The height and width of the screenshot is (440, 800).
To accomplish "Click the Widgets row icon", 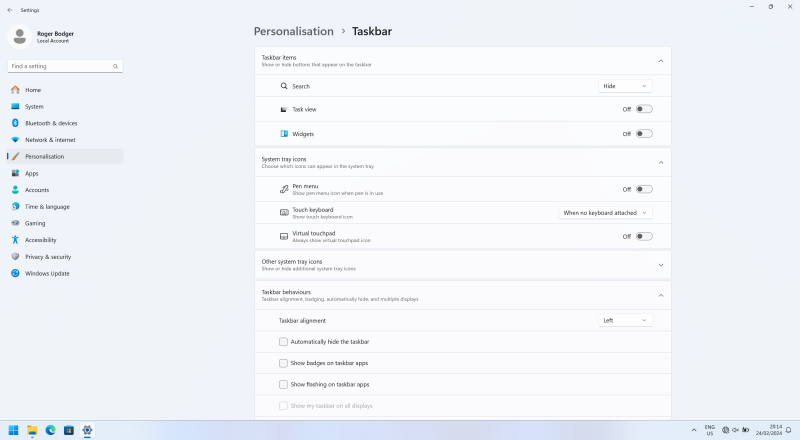I will pos(284,134).
